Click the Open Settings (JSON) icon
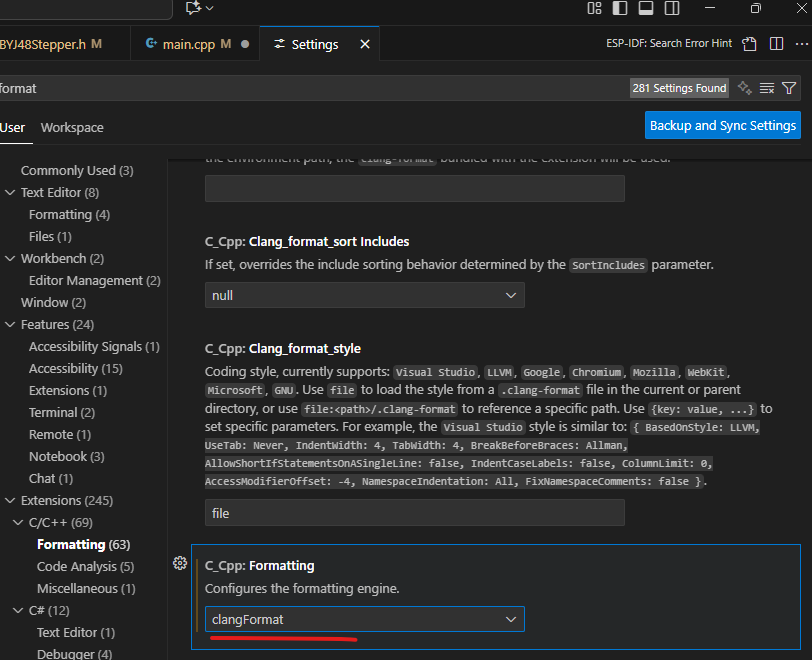812x660 pixels. tap(749, 44)
